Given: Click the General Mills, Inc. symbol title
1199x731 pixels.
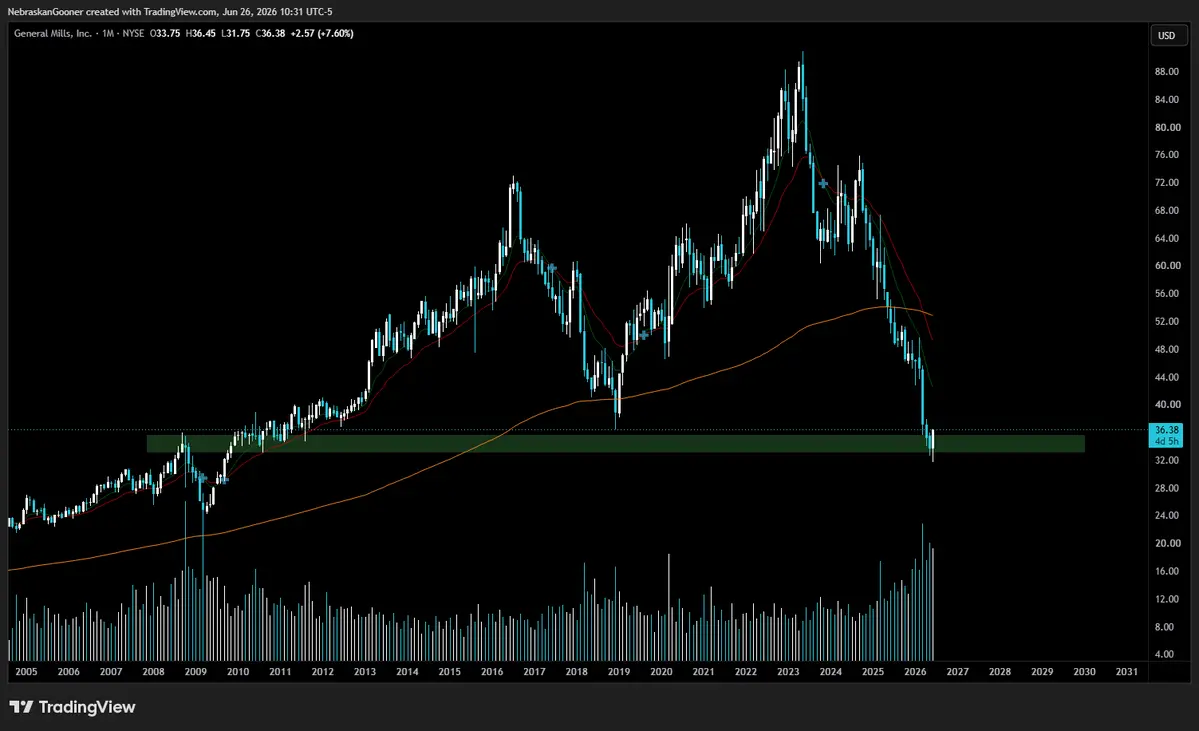Looking at the screenshot, I should pyautogui.click(x=53, y=34).
